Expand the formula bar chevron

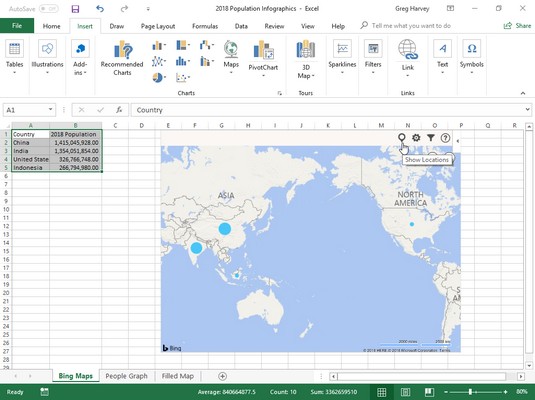click(528, 110)
